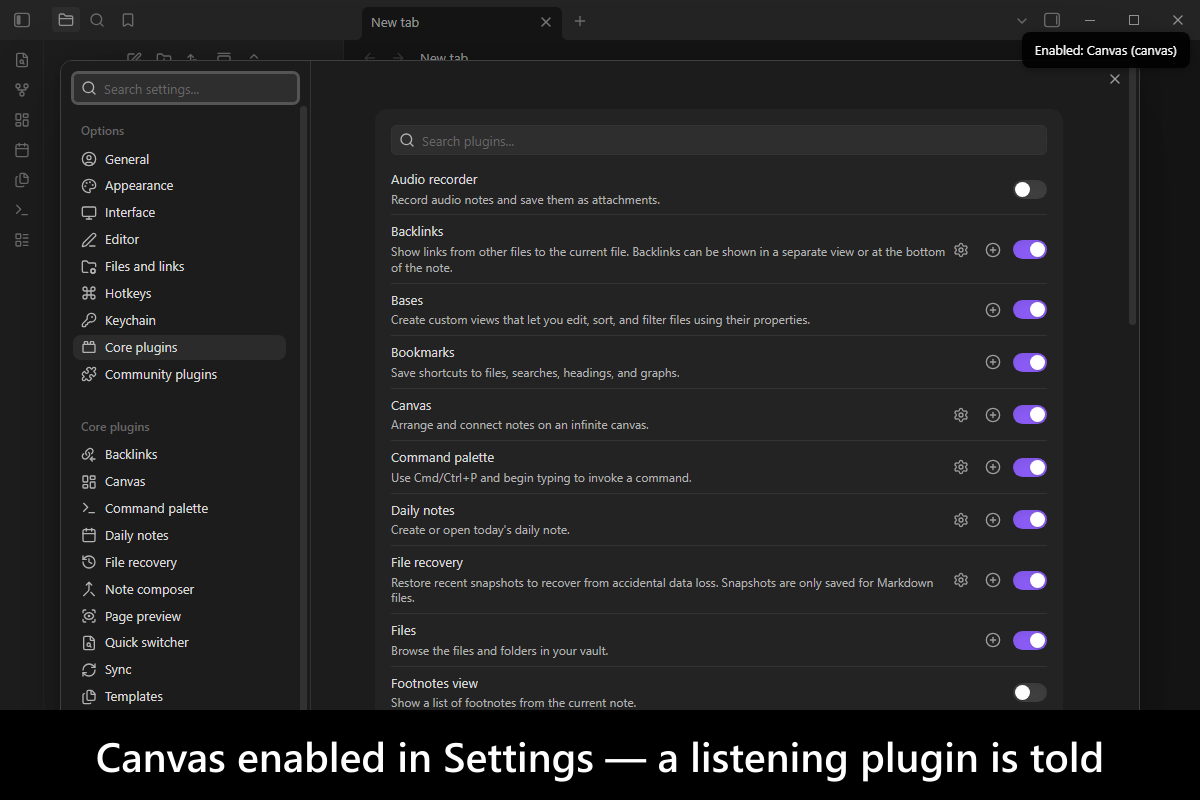Image resolution: width=1200 pixels, height=800 pixels.
Task: Toggle right sidebar icon
Action: tap(1052, 20)
